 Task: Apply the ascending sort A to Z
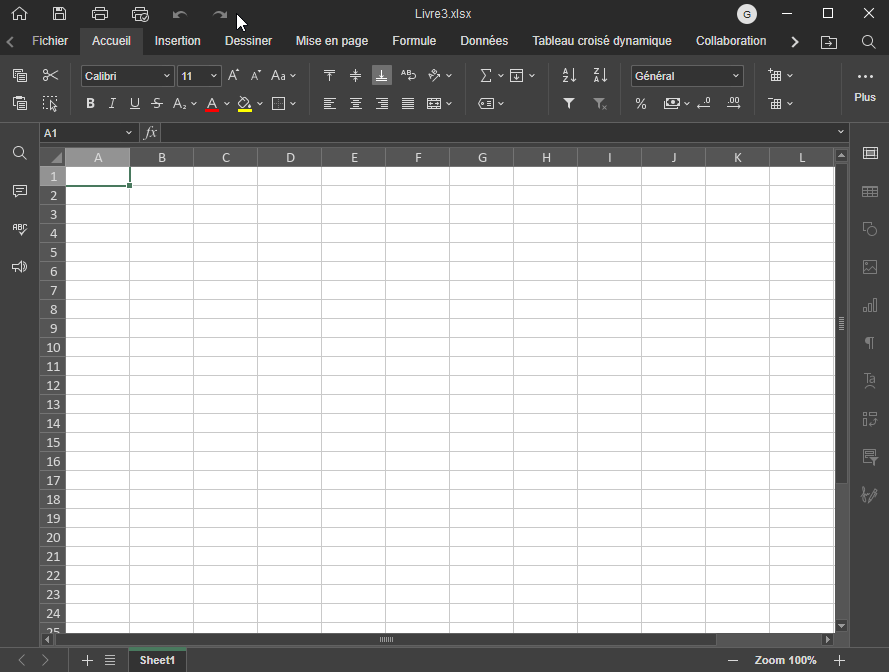point(569,76)
